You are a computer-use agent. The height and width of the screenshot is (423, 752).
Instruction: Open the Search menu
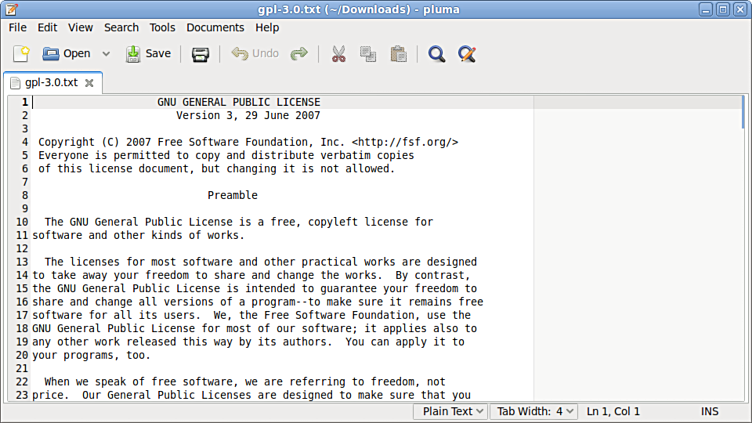coord(121,28)
